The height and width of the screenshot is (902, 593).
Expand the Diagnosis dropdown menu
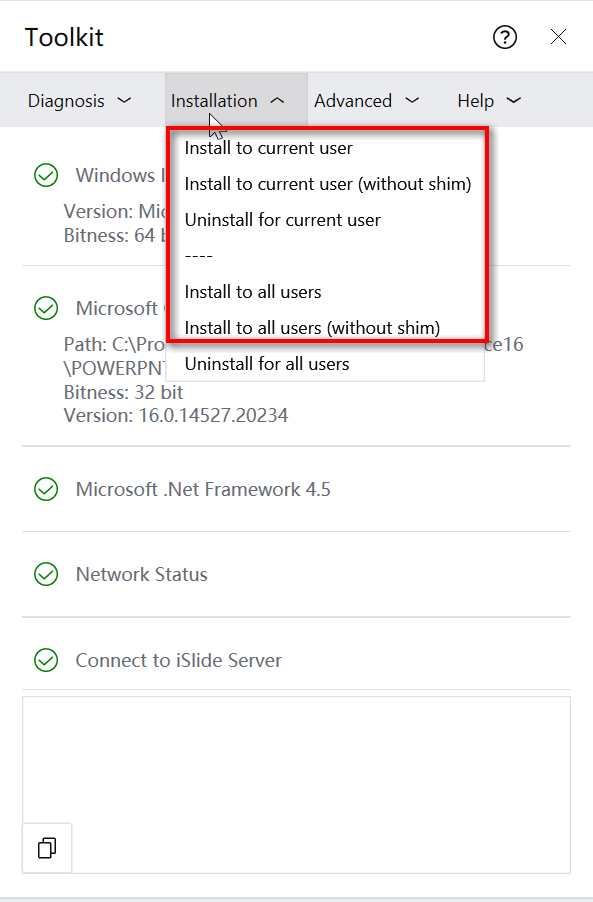79,101
